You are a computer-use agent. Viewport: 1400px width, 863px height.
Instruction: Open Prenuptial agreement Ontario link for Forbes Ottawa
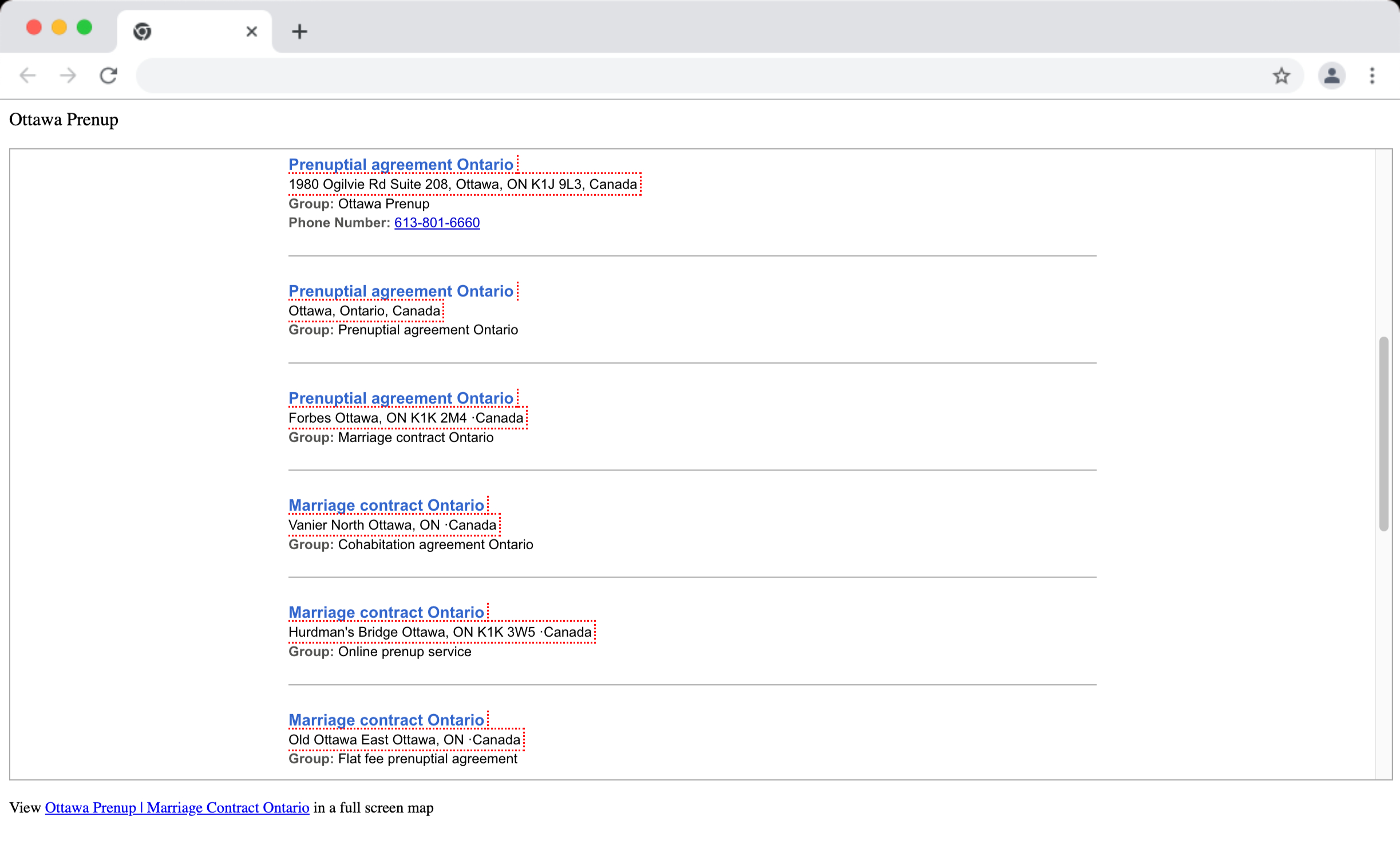(401, 399)
